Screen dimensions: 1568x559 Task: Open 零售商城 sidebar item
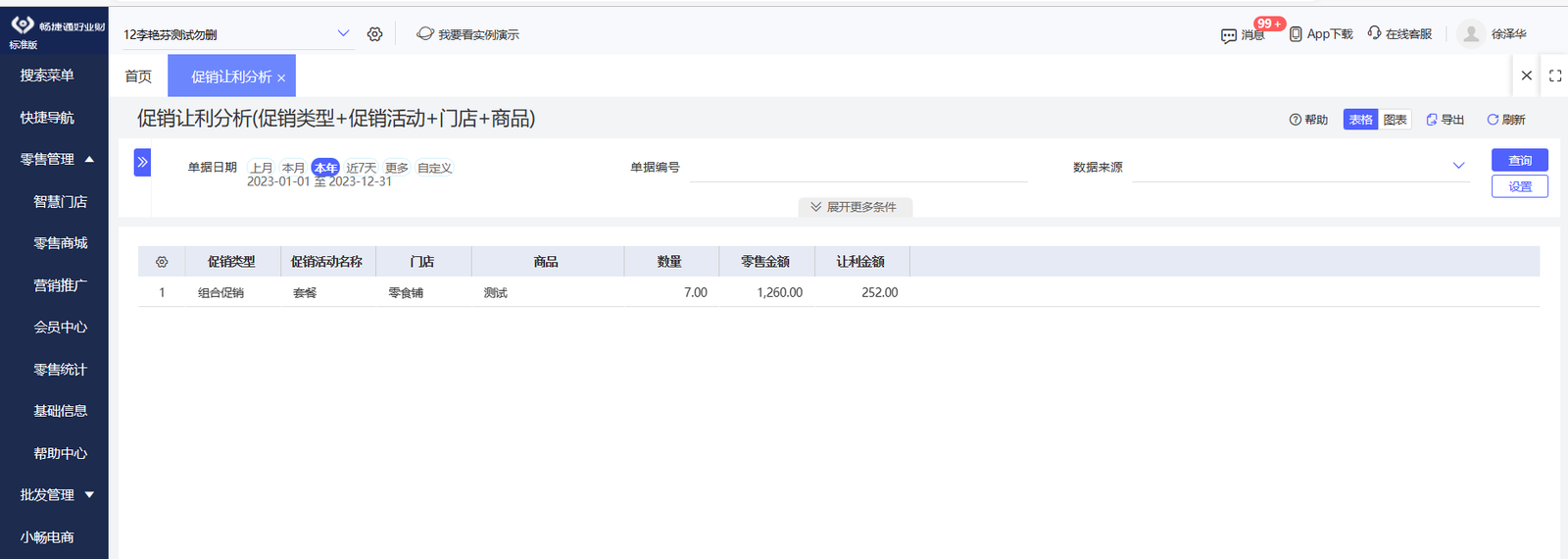tap(60, 243)
